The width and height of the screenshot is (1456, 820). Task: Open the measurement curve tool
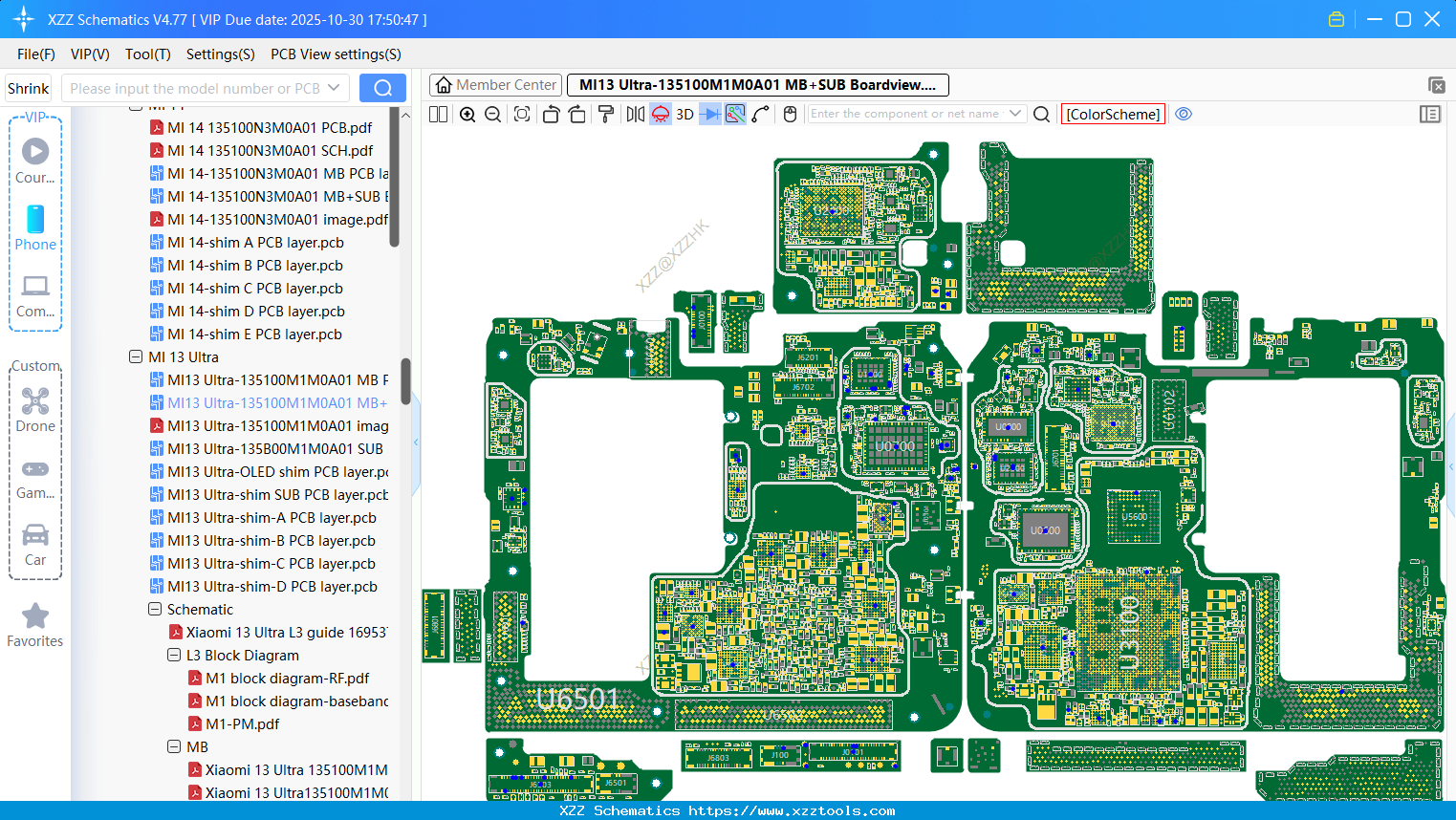pos(760,114)
